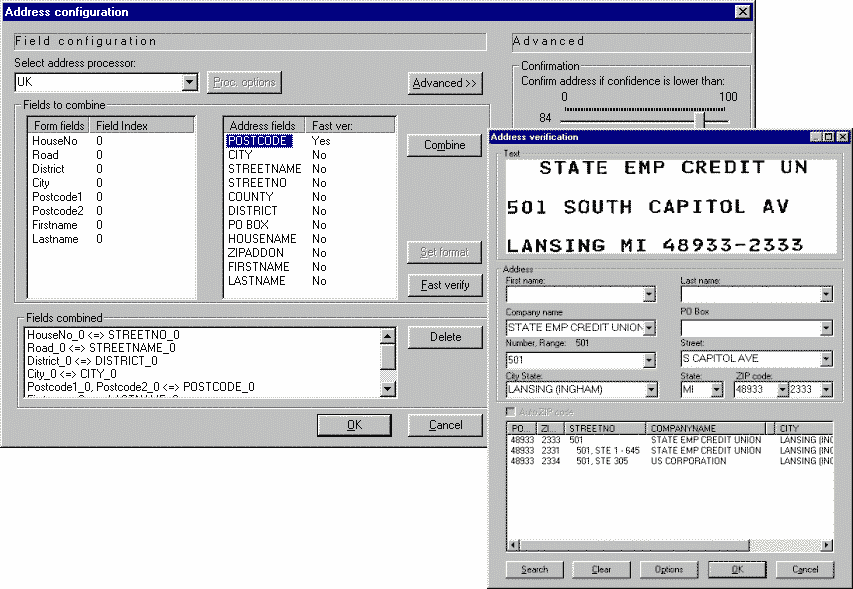Click the Search button in Address verification
The image size is (853, 589).
pyautogui.click(x=535, y=570)
